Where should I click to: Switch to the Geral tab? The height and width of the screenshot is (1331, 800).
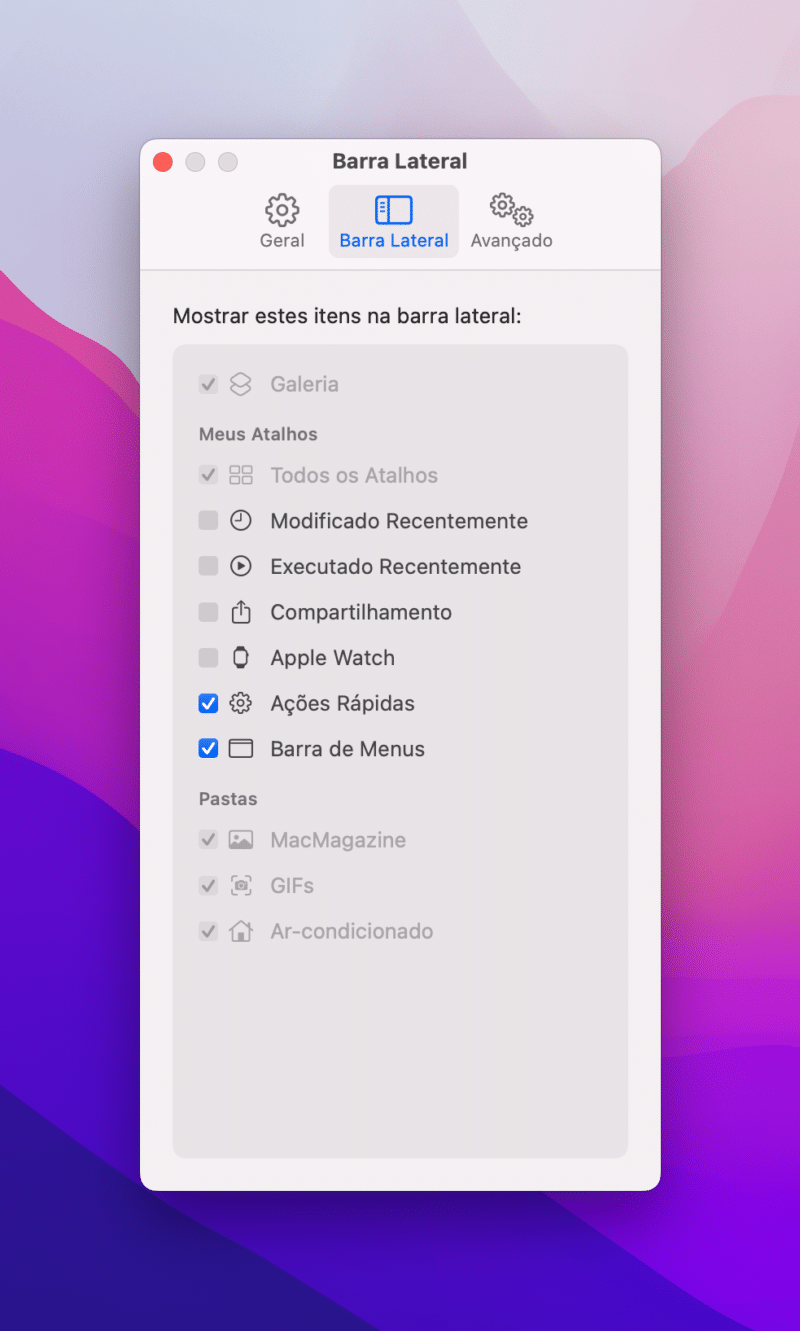[281, 220]
